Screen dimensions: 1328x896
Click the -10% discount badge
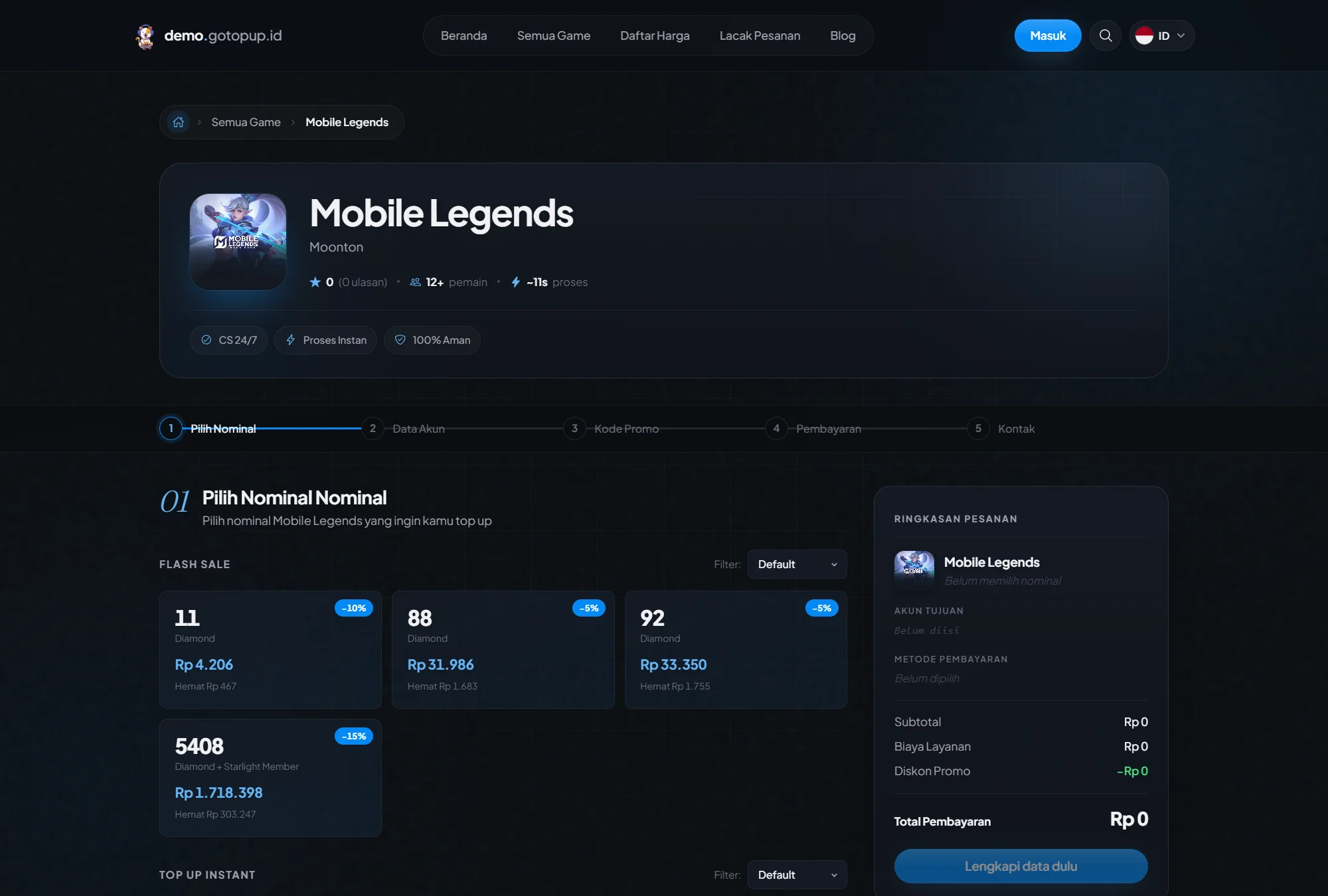[354, 608]
